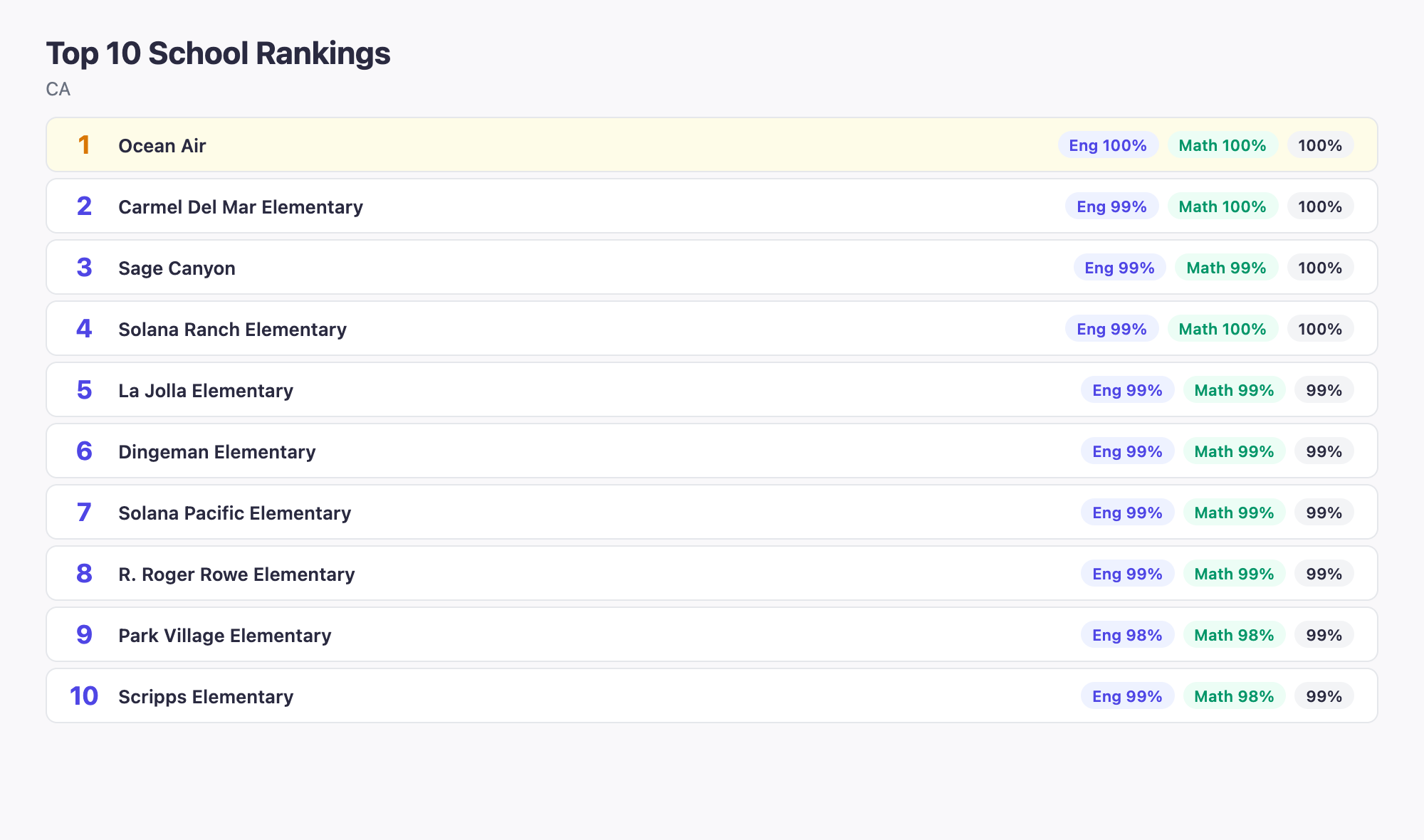
Task: Click the Math 100% badge on Carmel Del Mar
Action: click(1223, 206)
